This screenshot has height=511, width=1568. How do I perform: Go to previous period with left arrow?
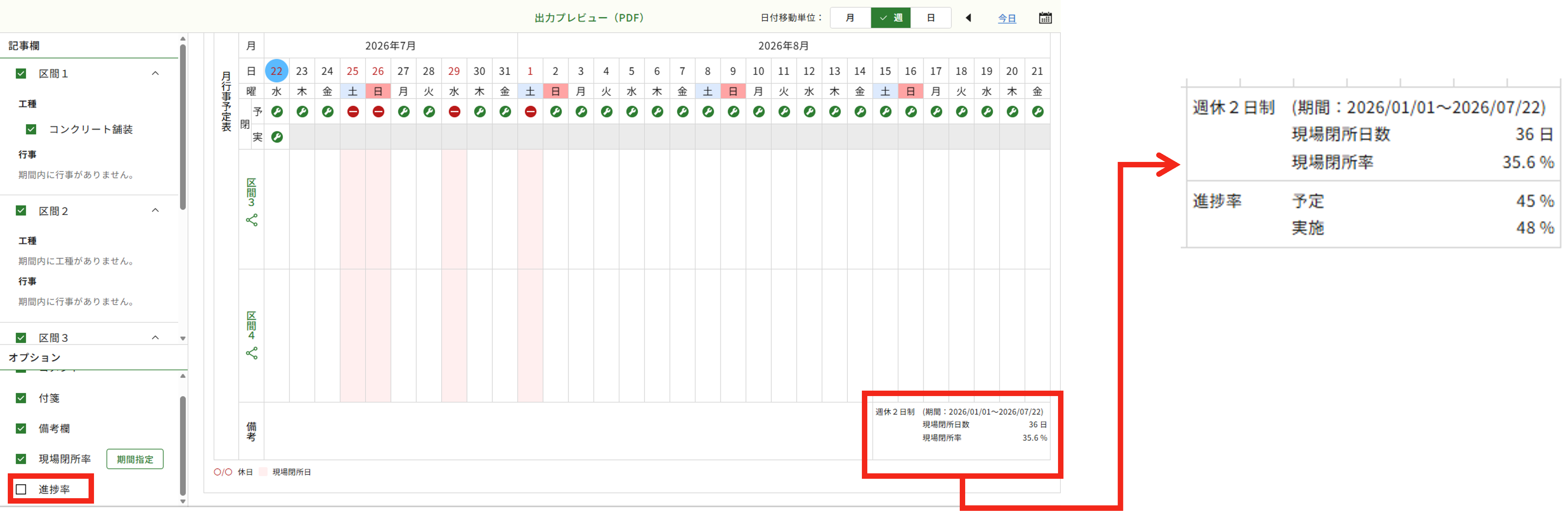click(968, 17)
